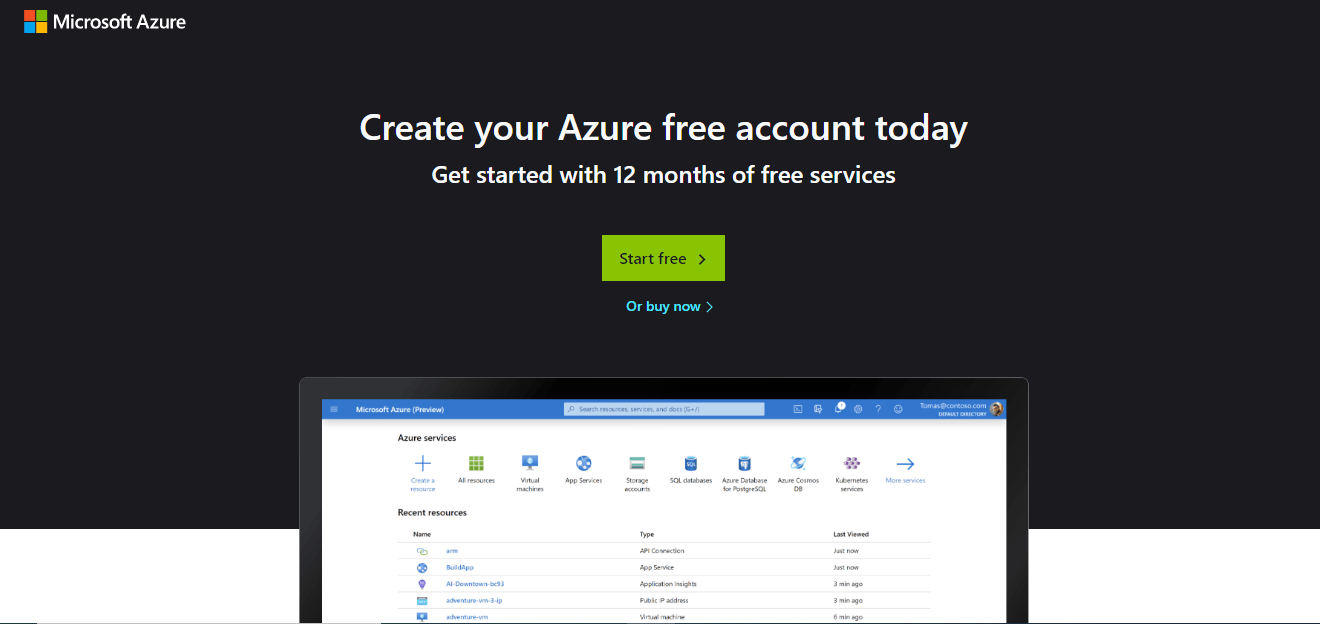Click the Type column header
The image size is (1320, 624).
click(x=647, y=534)
